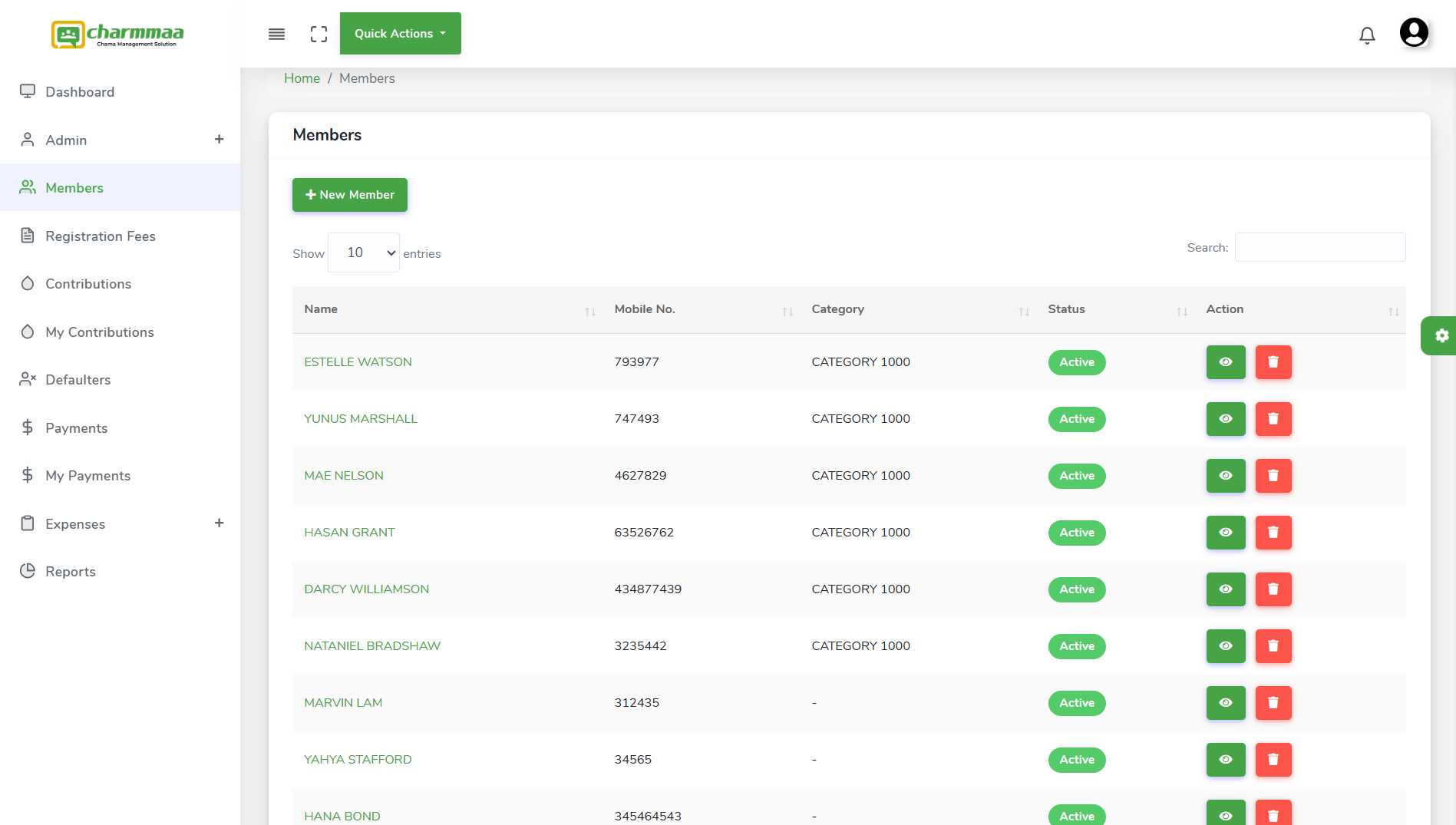Screen dimensions: 1456x825
Task: Click the fullscreen toggle icon in the topbar
Action: [319, 34]
